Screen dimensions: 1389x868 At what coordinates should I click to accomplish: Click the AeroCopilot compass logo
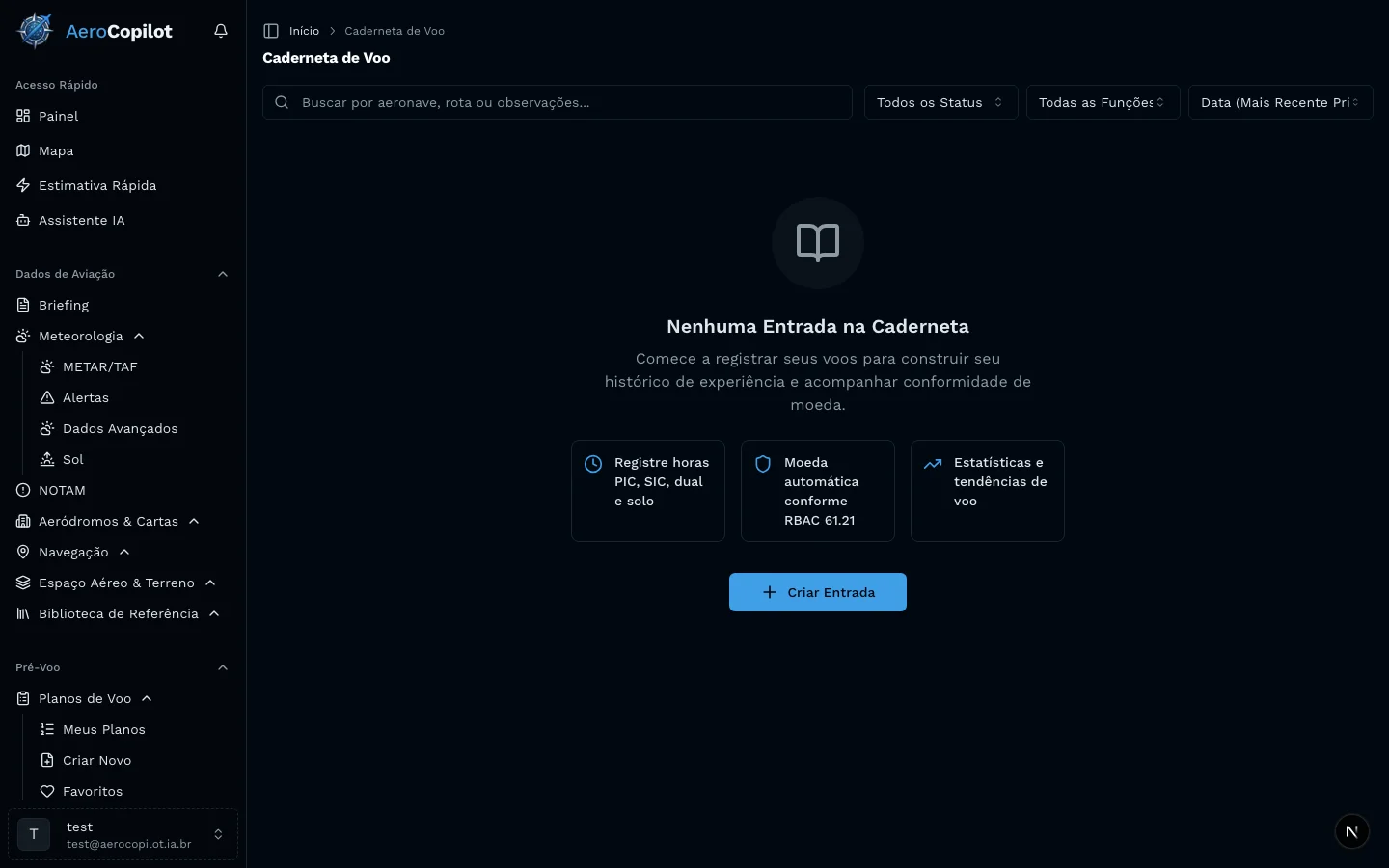(x=36, y=31)
